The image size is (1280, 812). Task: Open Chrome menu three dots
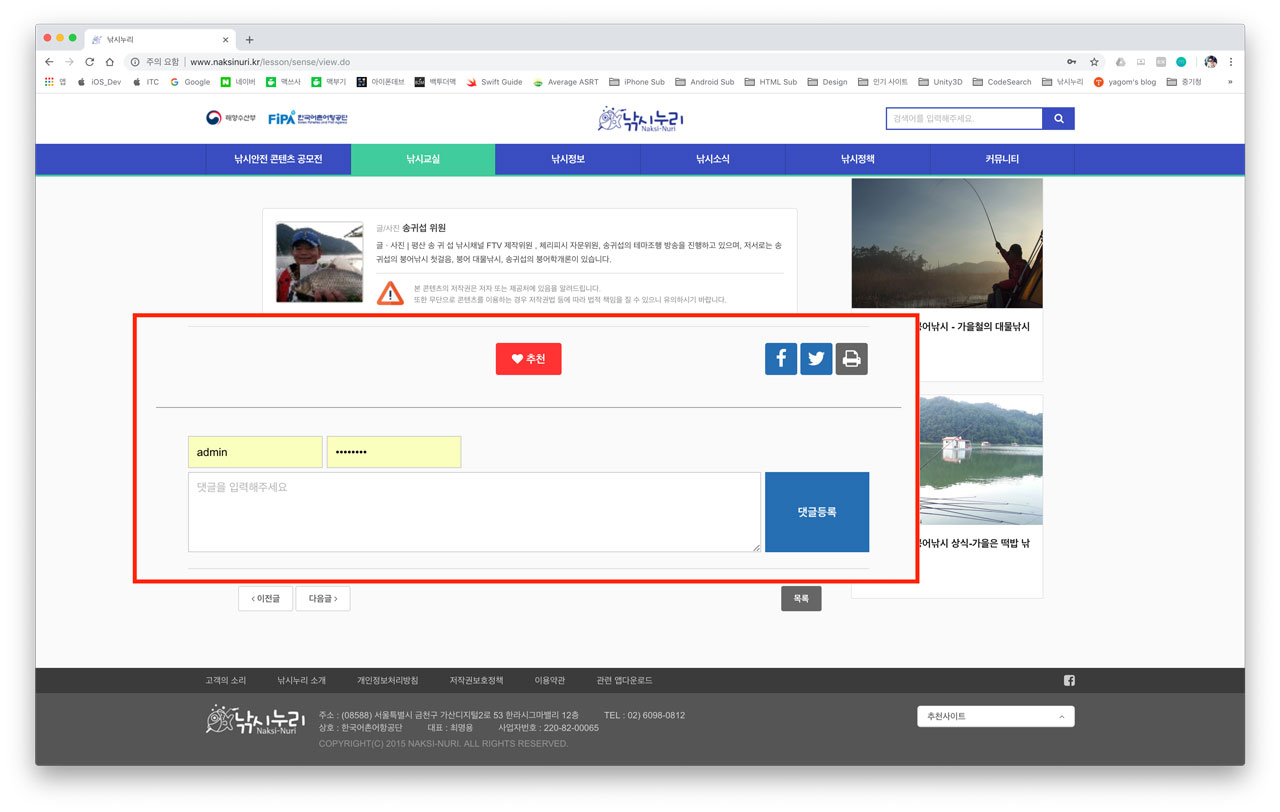point(1231,62)
